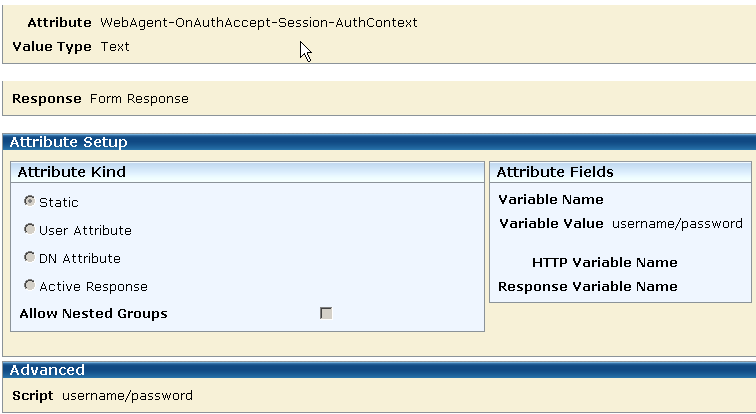Click the Variable Name field label

point(551,199)
